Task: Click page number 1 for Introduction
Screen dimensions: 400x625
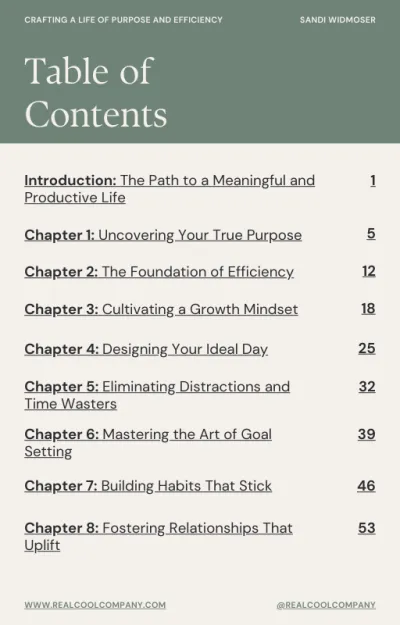Action: (x=373, y=181)
